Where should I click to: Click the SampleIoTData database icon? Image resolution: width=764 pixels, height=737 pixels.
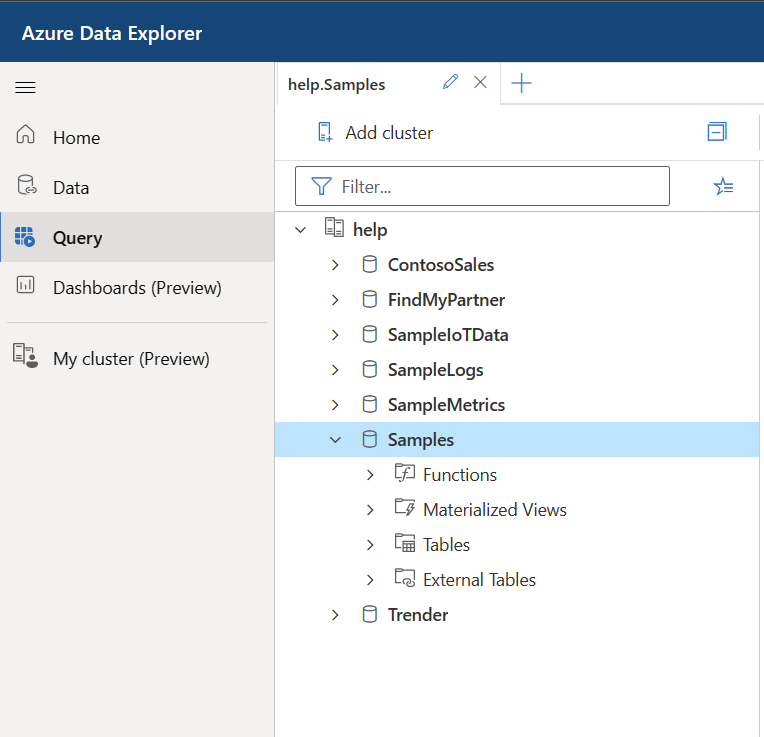click(370, 335)
